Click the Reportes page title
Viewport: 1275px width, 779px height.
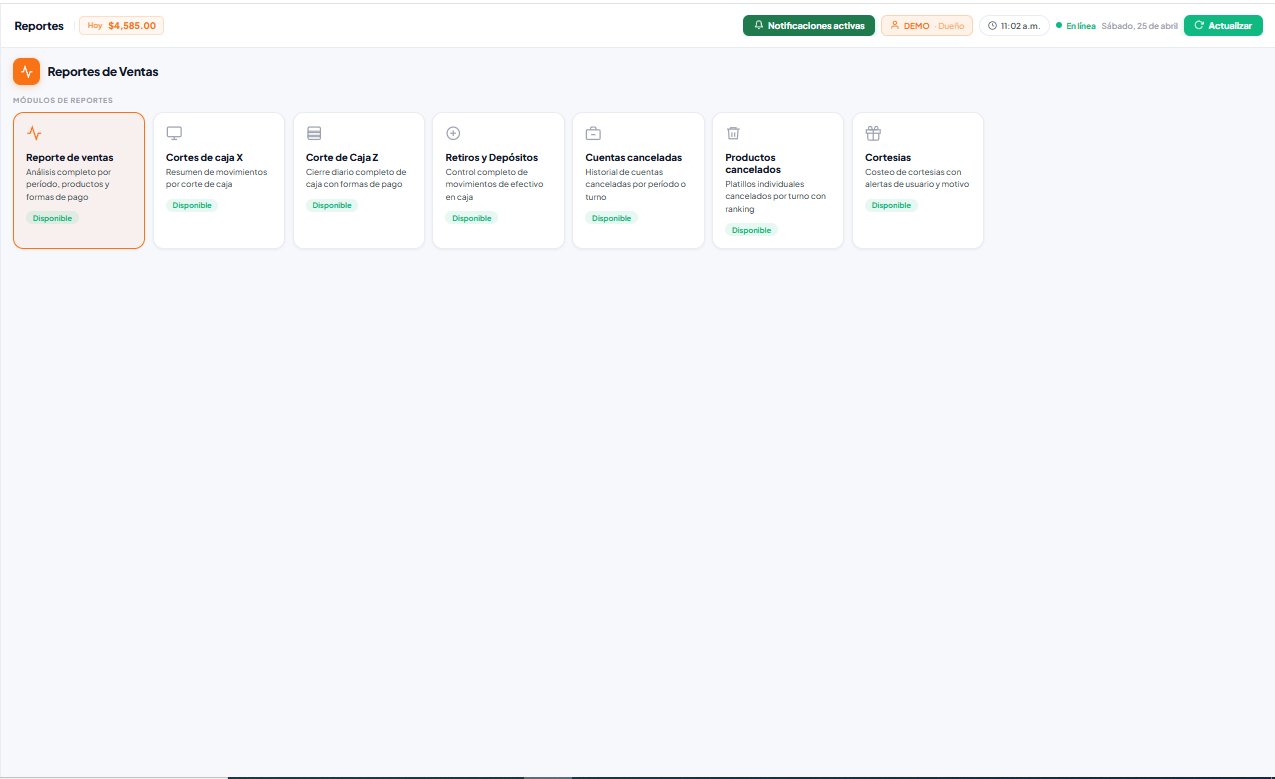(x=39, y=26)
